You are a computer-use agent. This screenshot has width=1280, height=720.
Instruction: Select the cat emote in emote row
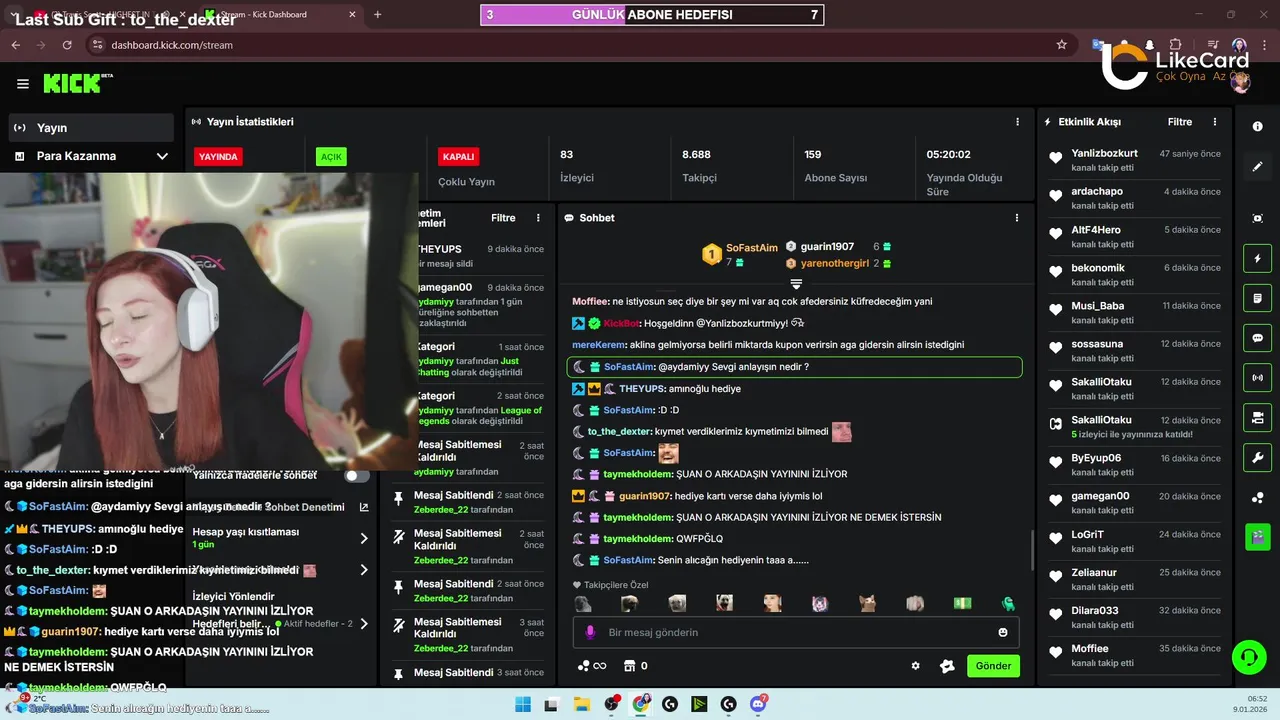point(867,603)
